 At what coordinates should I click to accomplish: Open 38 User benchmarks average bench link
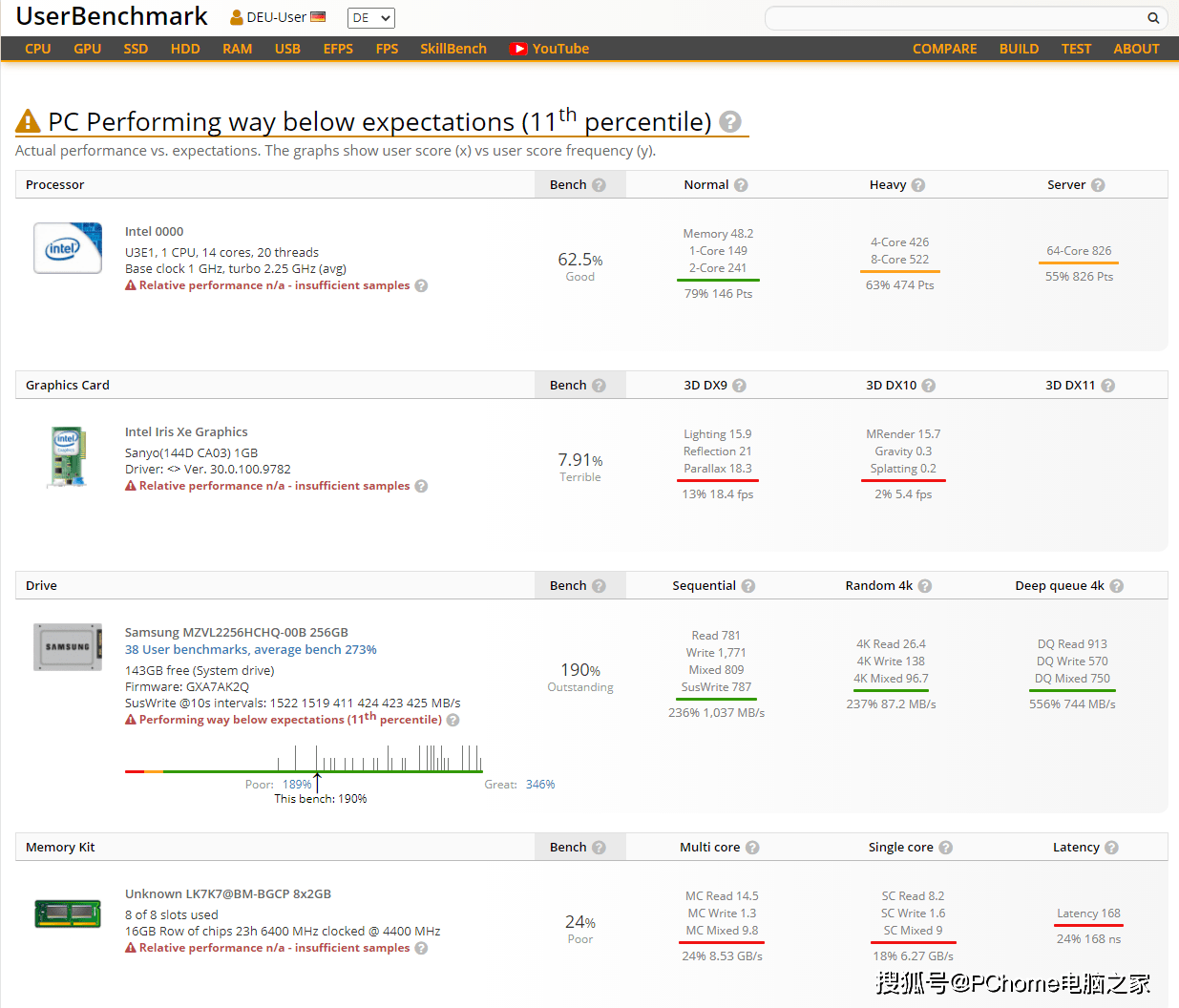pyautogui.click(x=251, y=649)
